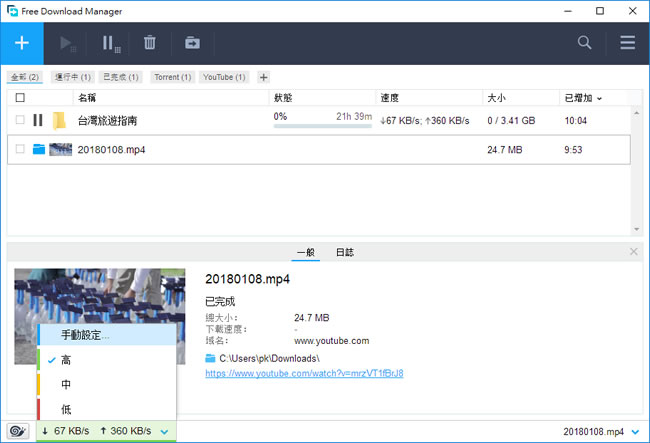Check the box for 台灣旅遊指南
This screenshot has width=650, height=443.
[x=20, y=120]
